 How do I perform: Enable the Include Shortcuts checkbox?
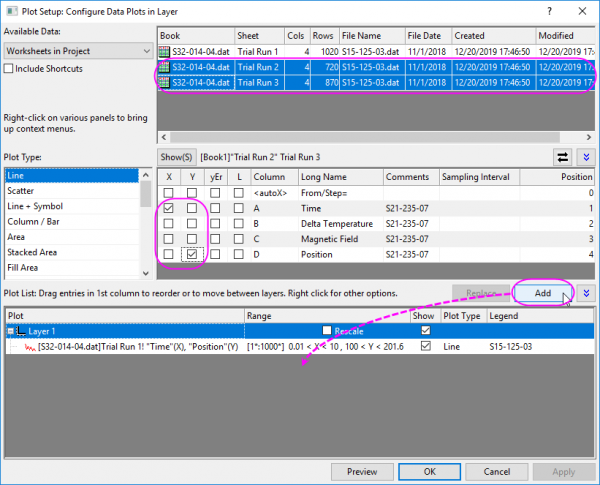pos(10,69)
